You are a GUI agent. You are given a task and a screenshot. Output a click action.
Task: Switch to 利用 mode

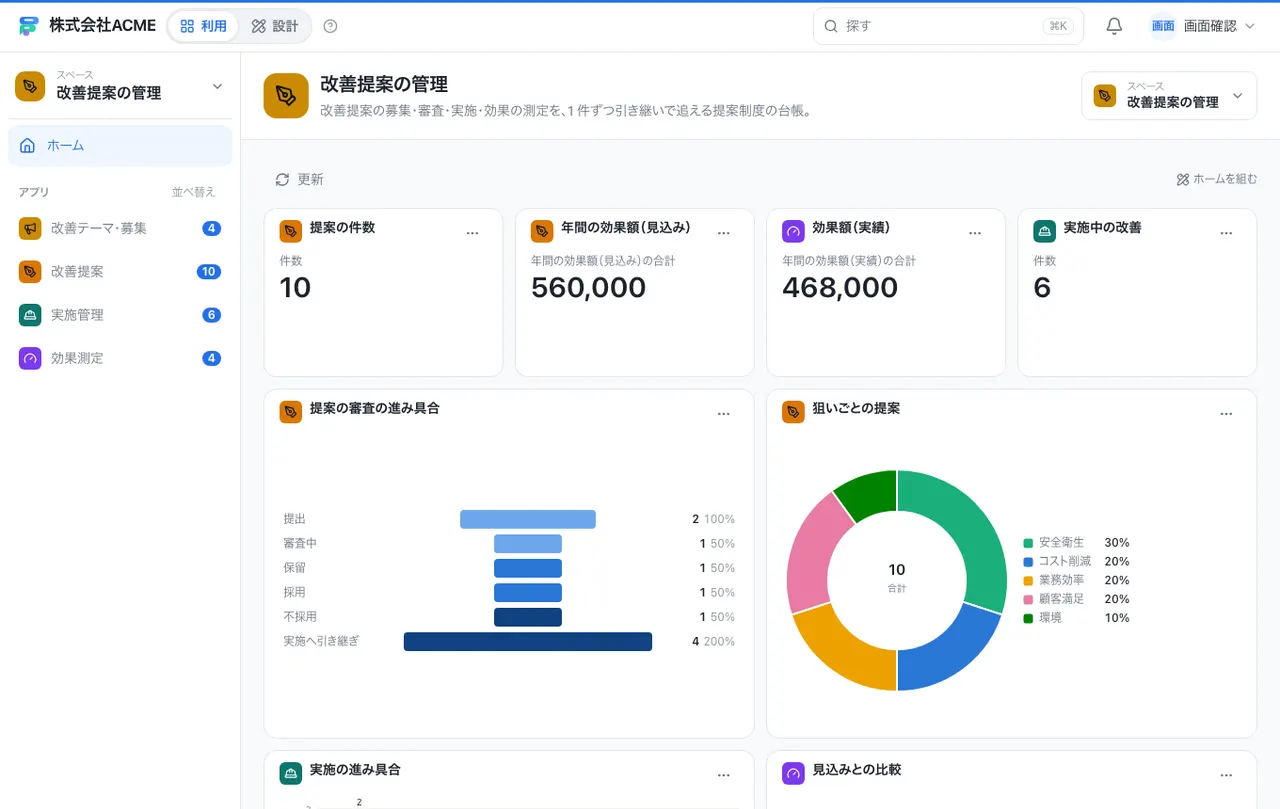pyautogui.click(x=204, y=26)
